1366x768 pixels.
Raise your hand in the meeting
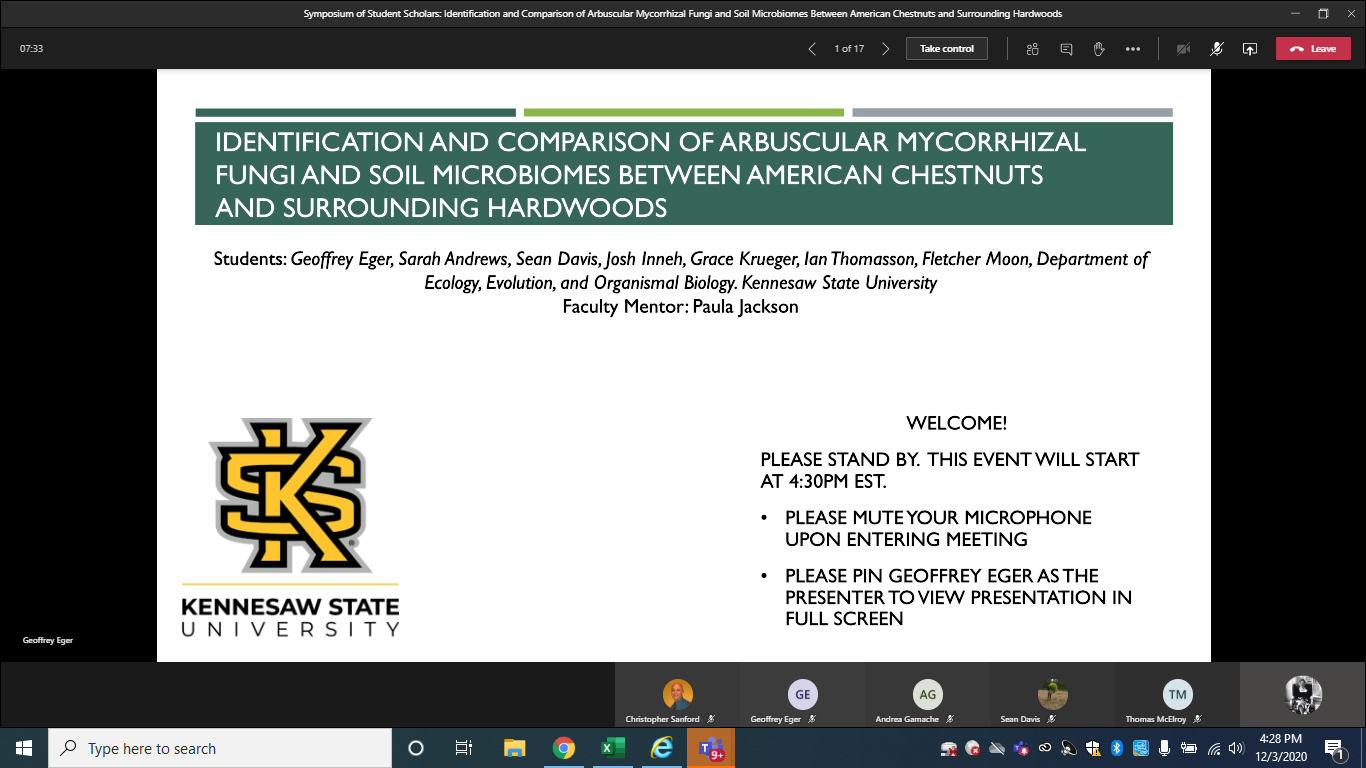(x=1099, y=49)
